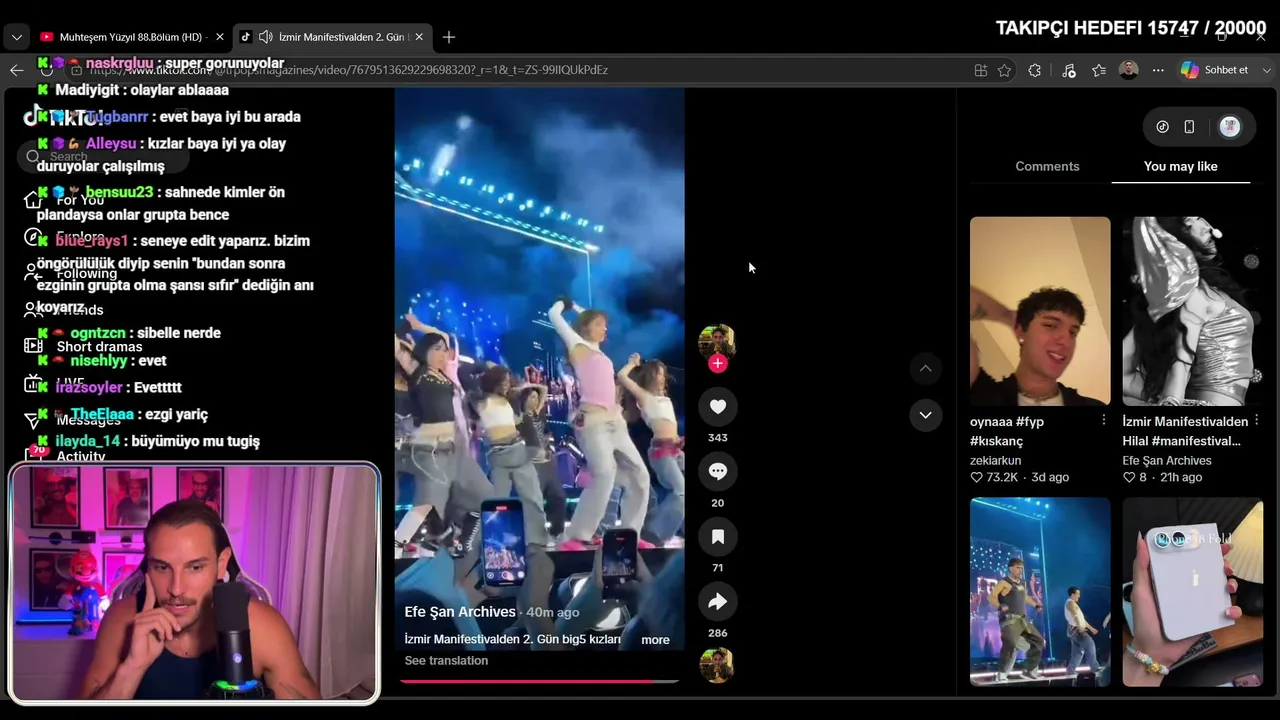
Task: Click the İzmir Manifestivalden 2. Gün video caption
Action: (513, 640)
